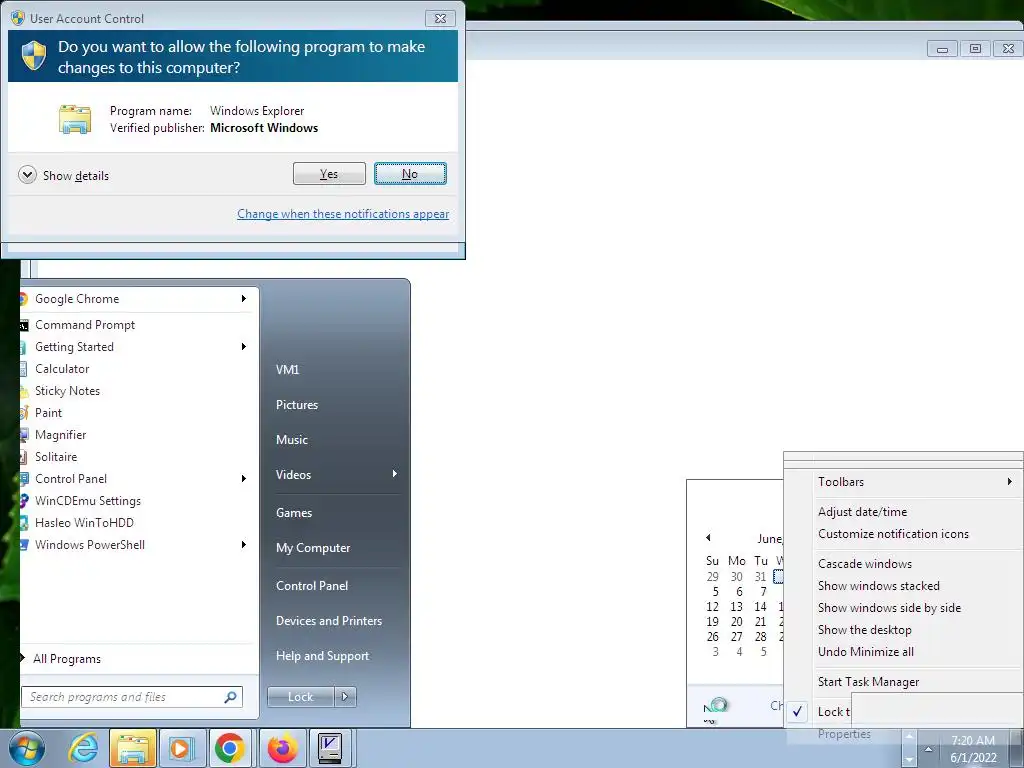Open Help and Support
This screenshot has width=1024, height=768.
point(322,656)
